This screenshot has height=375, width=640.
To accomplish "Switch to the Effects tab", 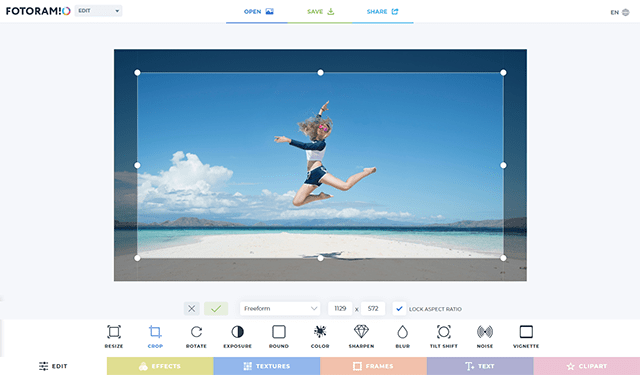I will (x=160, y=366).
